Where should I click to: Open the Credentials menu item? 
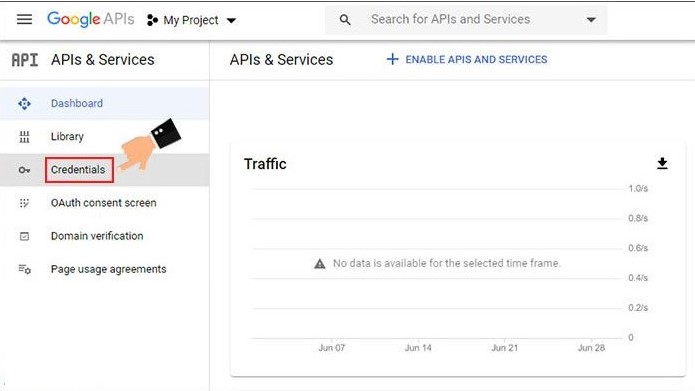105,170
